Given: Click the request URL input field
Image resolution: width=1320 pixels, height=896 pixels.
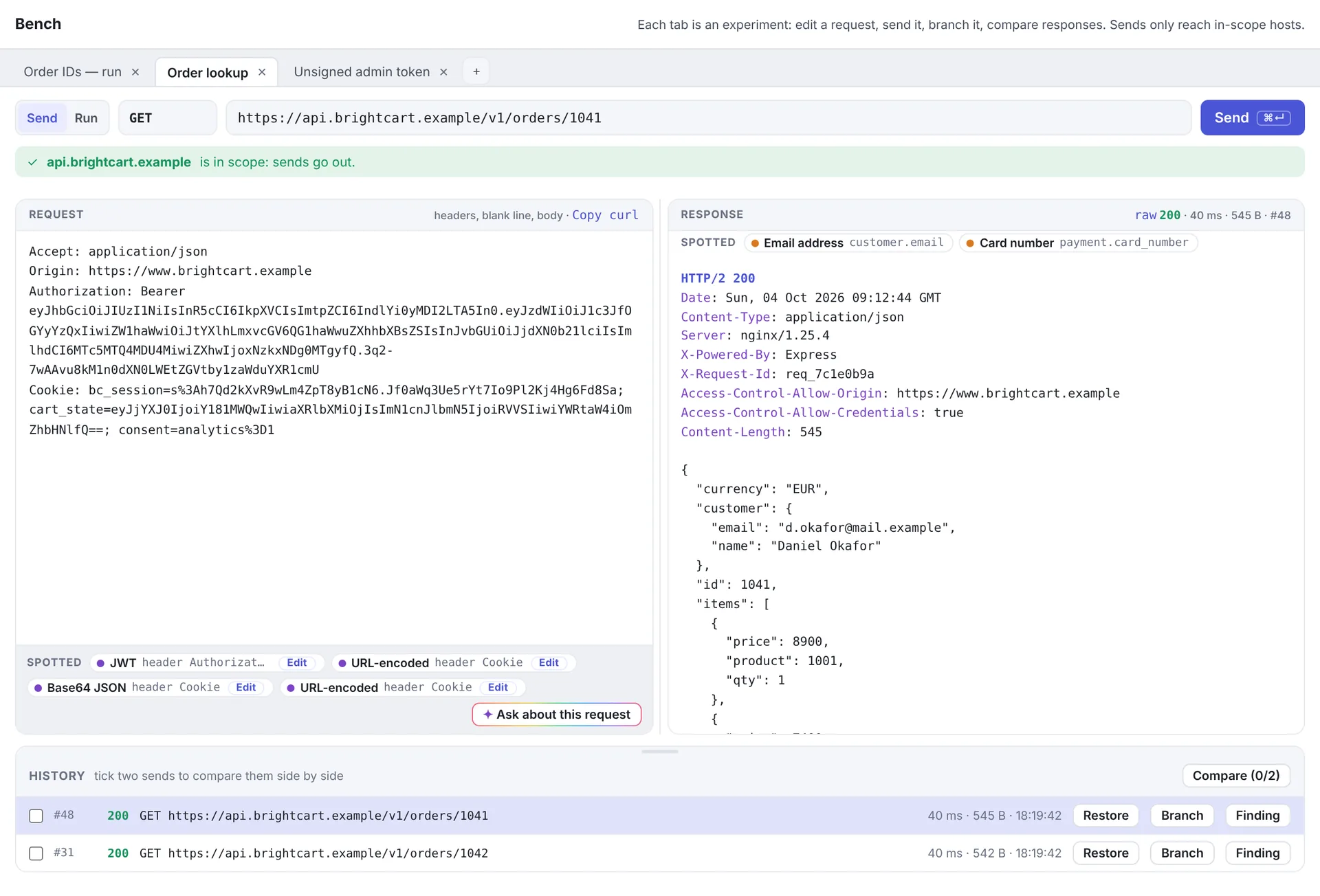Looking at the screenshot, I should click(x=708, y=118).
